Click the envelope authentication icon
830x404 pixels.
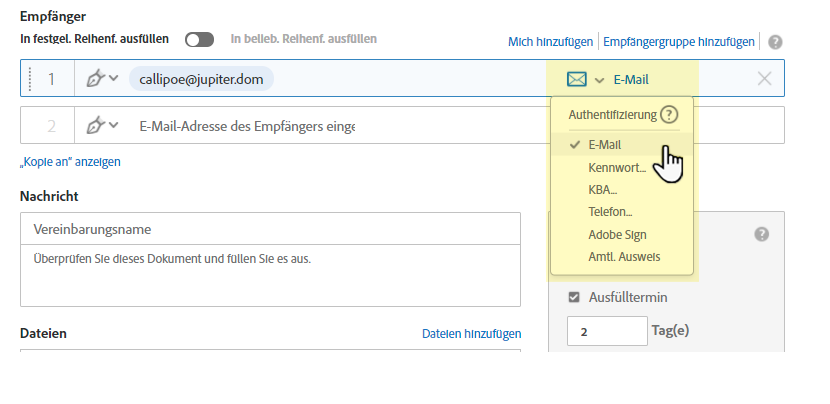pyautogui.click(x=576, y=79)
